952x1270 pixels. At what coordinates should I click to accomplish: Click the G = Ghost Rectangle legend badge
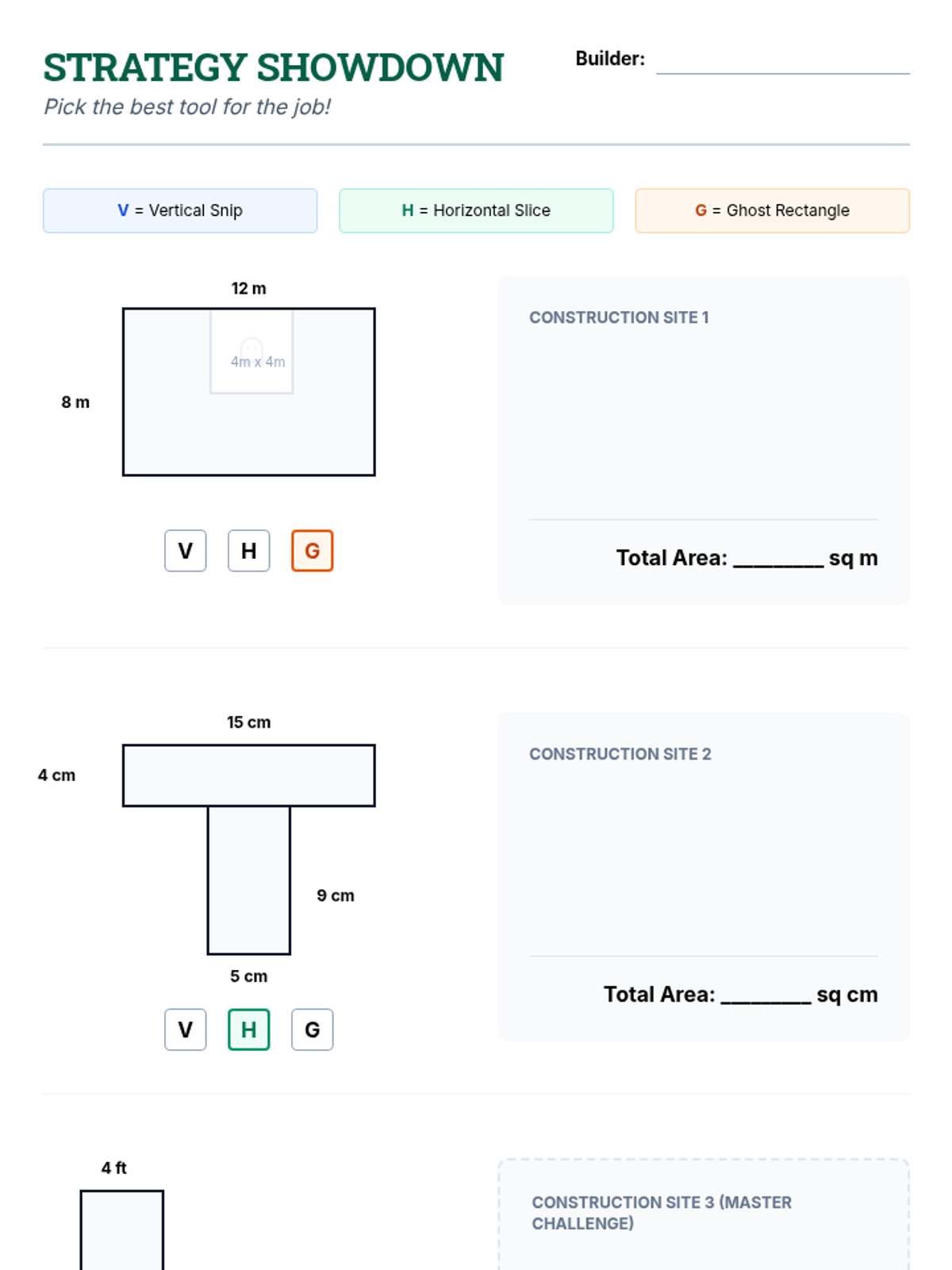(x=772, y=210)
